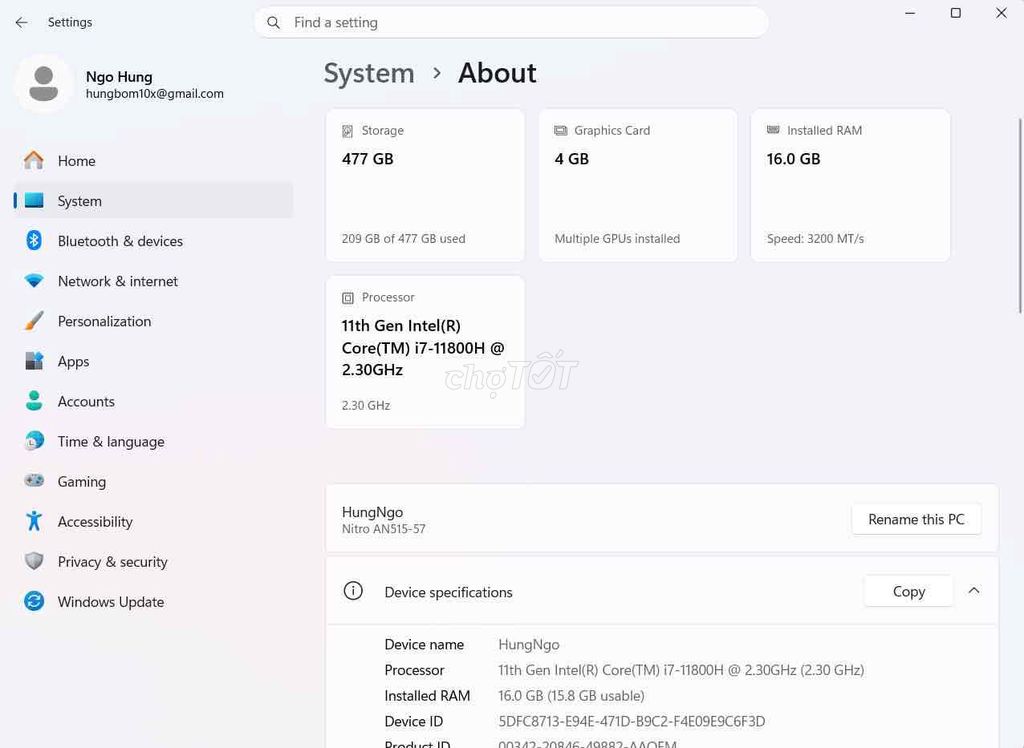This screenshot has height=748, width=1024.
Task: Click the Apps icon in sidebar
Action: pyautogui.click(x=34, y=361)
